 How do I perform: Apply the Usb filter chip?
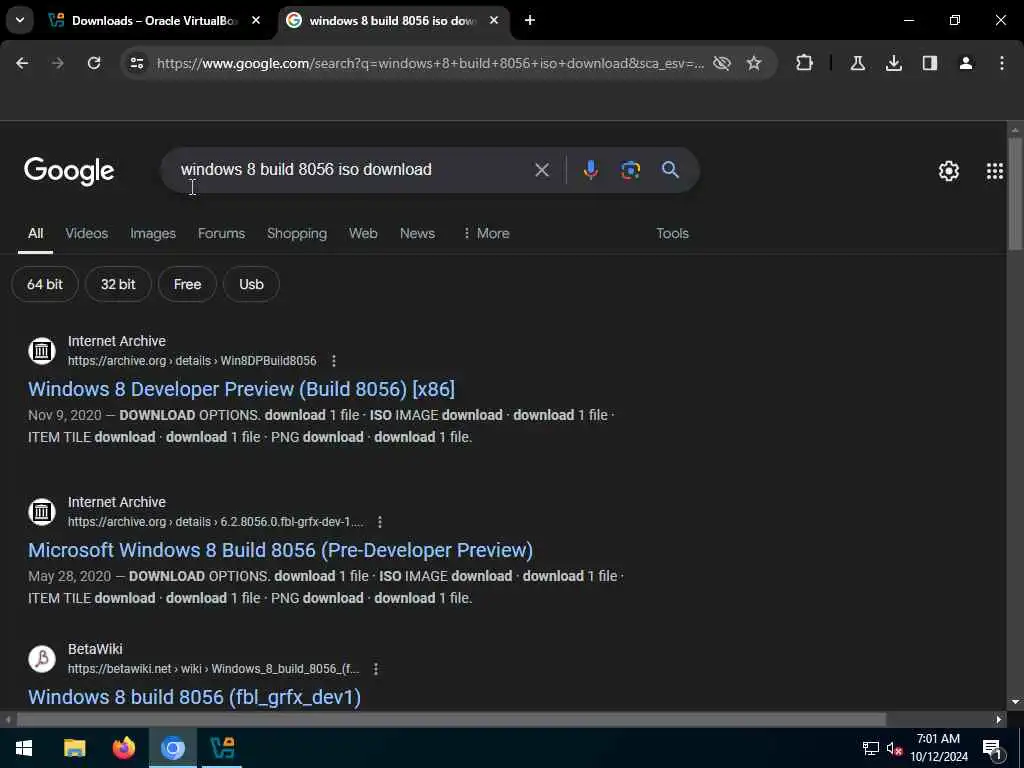pos(251,285)
